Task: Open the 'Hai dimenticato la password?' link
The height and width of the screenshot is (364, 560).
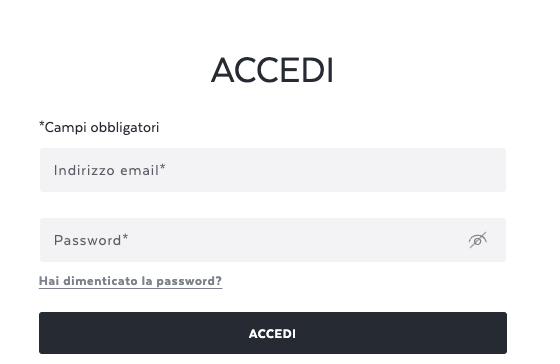Action: (130, 281)
